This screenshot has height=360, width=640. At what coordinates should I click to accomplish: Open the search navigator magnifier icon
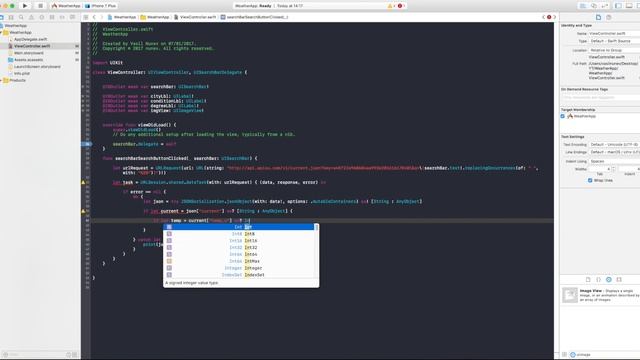(21, 17)
